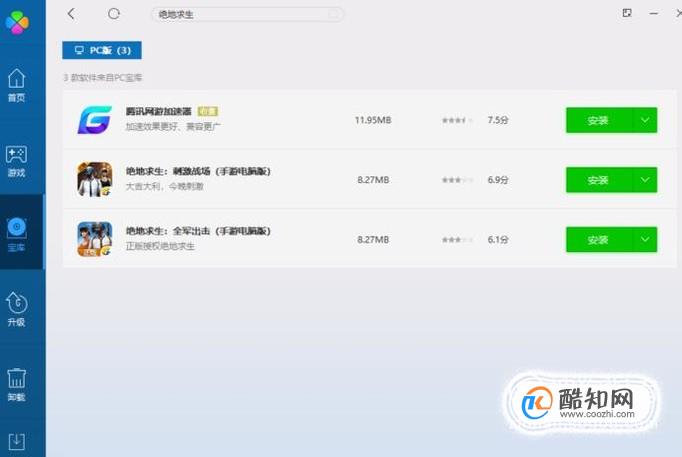Refresh the search results page
The image size is (682, 457).
114,14
